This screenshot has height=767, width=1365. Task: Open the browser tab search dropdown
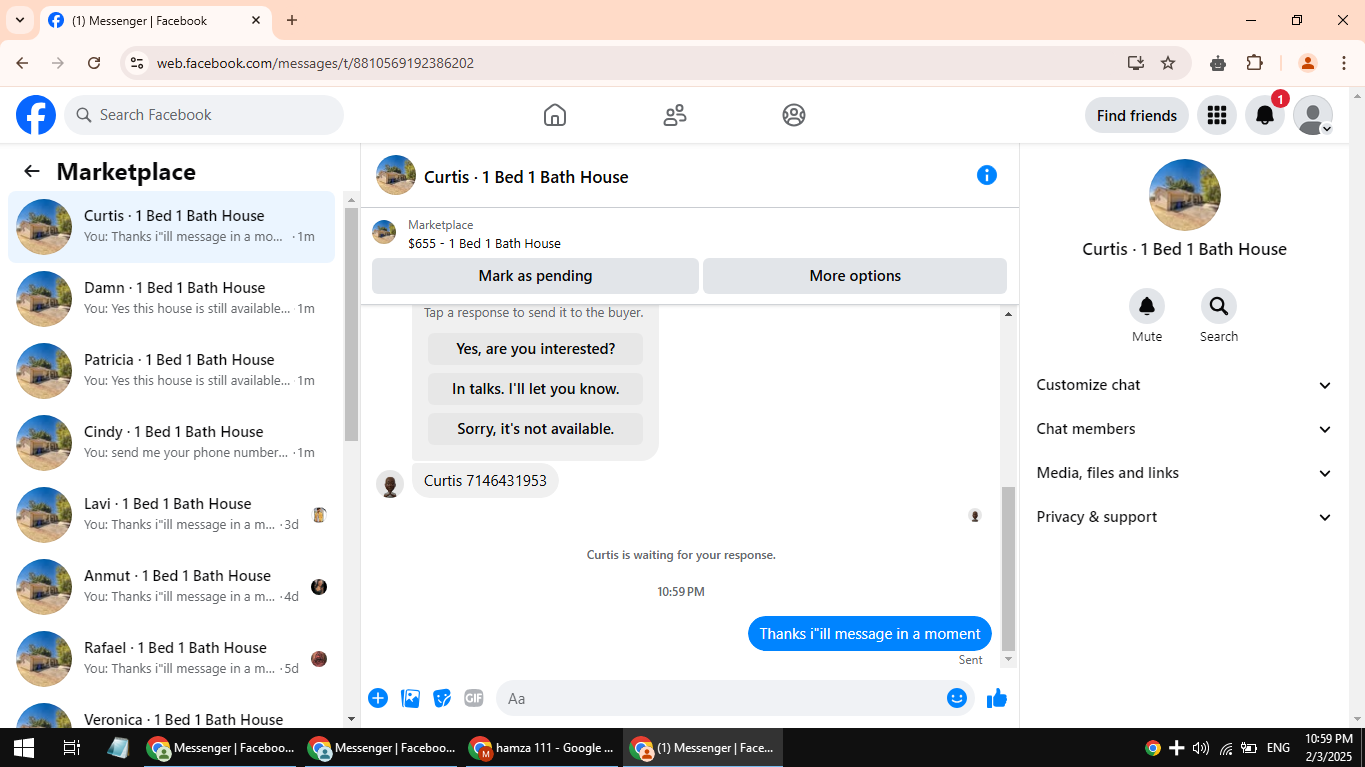[19, 20]
